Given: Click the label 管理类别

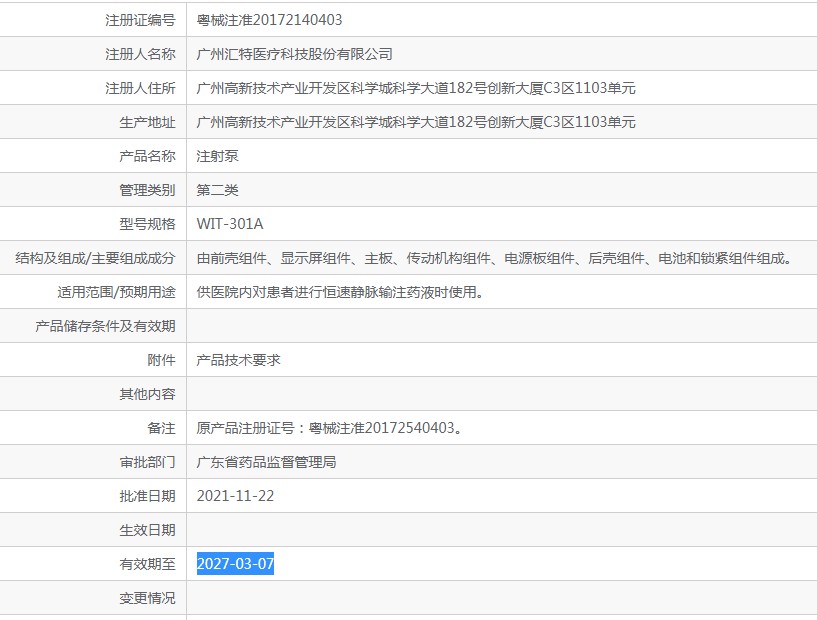Looking at the screenshot, I should [x=147, y=190].
